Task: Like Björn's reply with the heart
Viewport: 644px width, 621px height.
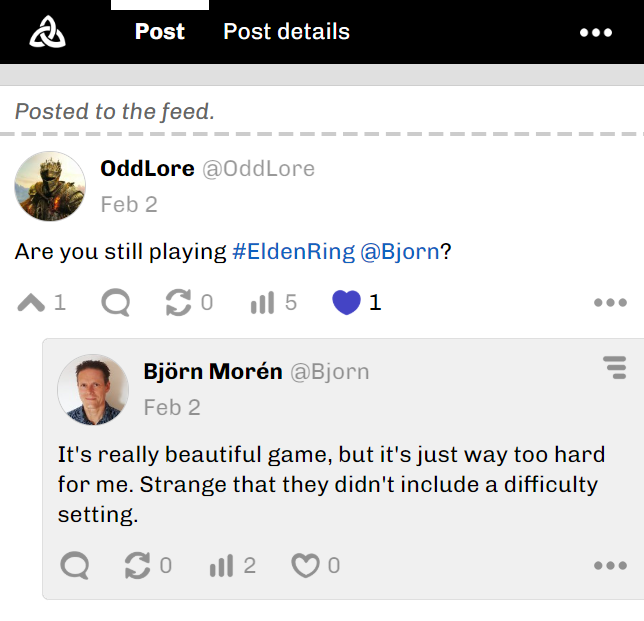Action: [x=304, y=566]
